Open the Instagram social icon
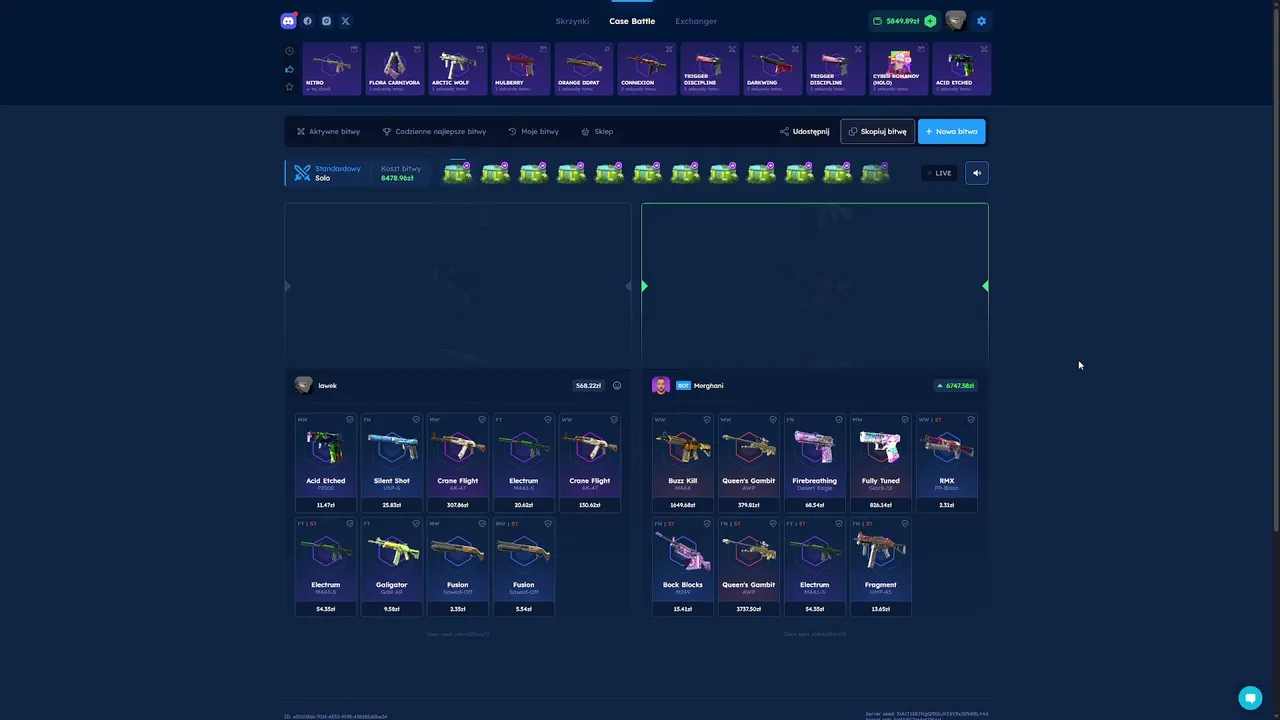The width and height of the screenshot is (1280, 720). pos(326,21)
